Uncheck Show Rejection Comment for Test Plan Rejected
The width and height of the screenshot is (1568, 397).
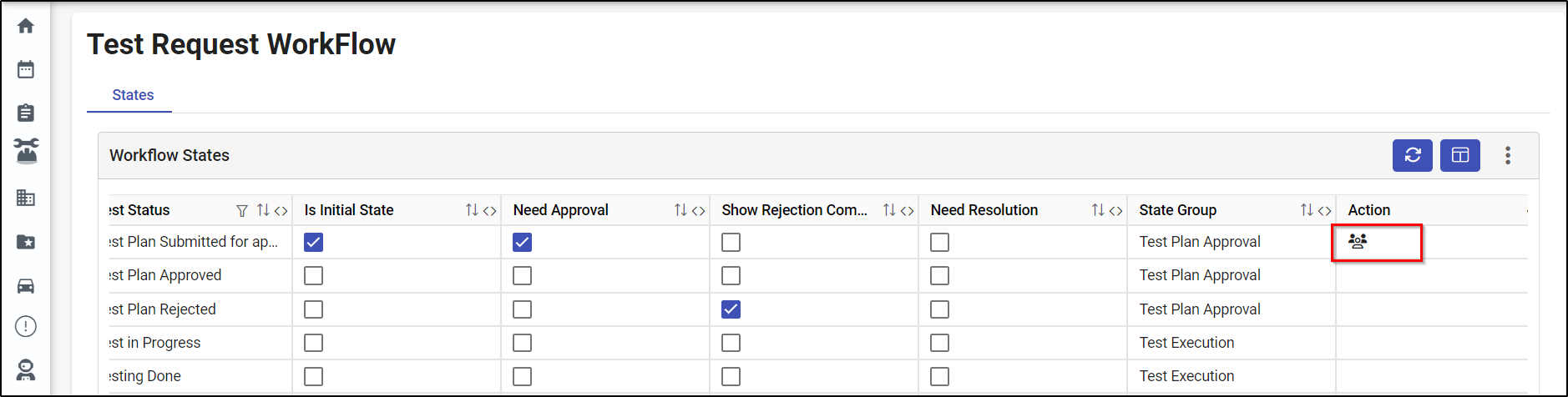pos(731,309)
